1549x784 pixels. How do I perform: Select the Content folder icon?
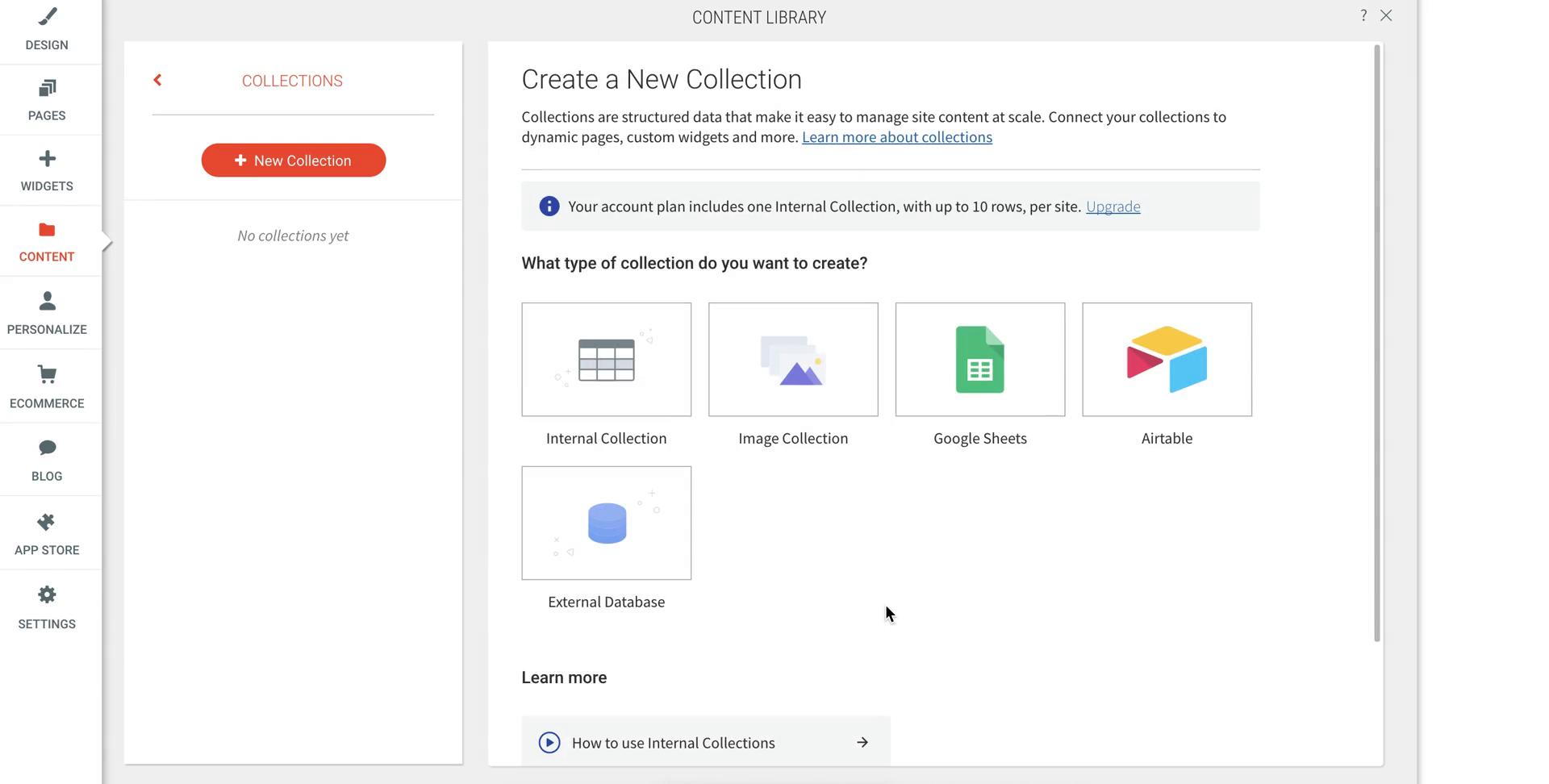[47, 231]
